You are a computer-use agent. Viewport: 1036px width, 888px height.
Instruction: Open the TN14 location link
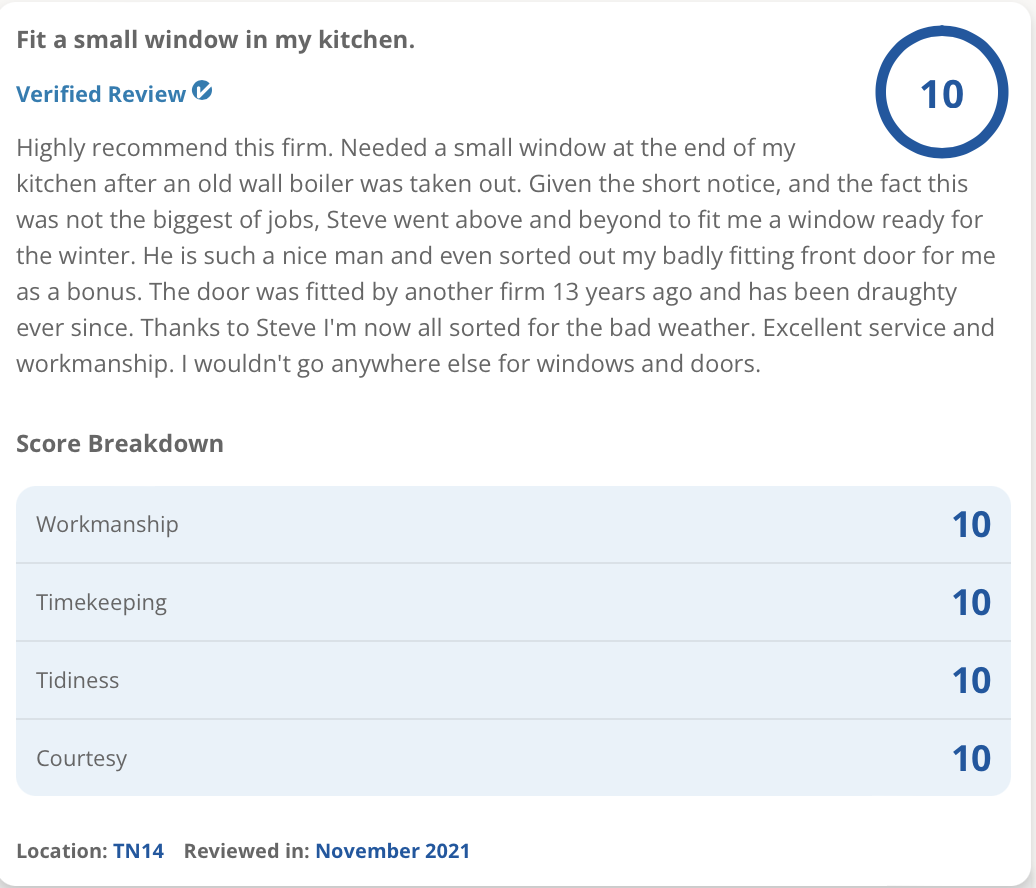click(138, 850)
